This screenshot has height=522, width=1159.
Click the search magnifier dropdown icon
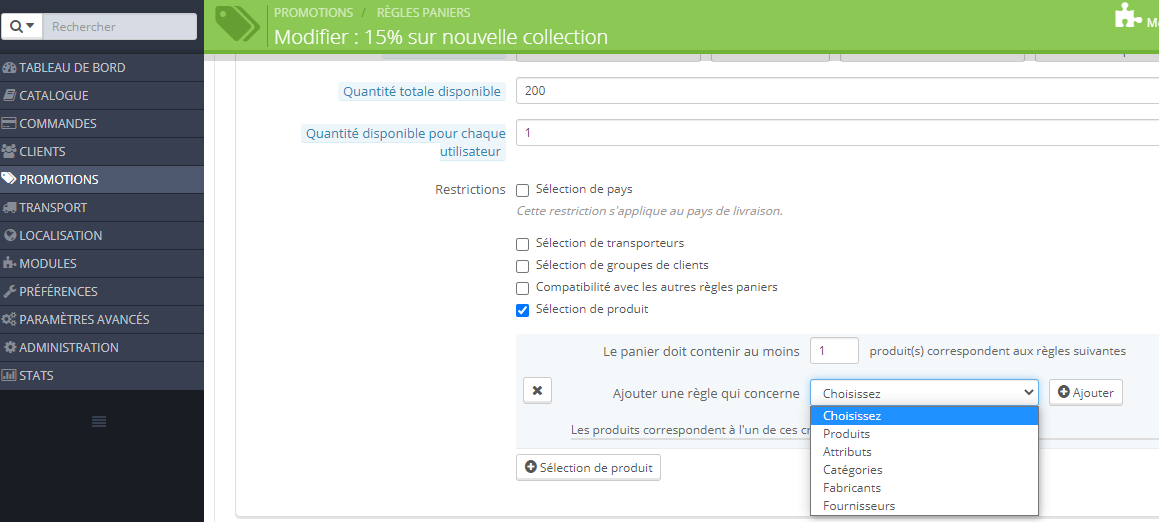(x=22, y=27)
